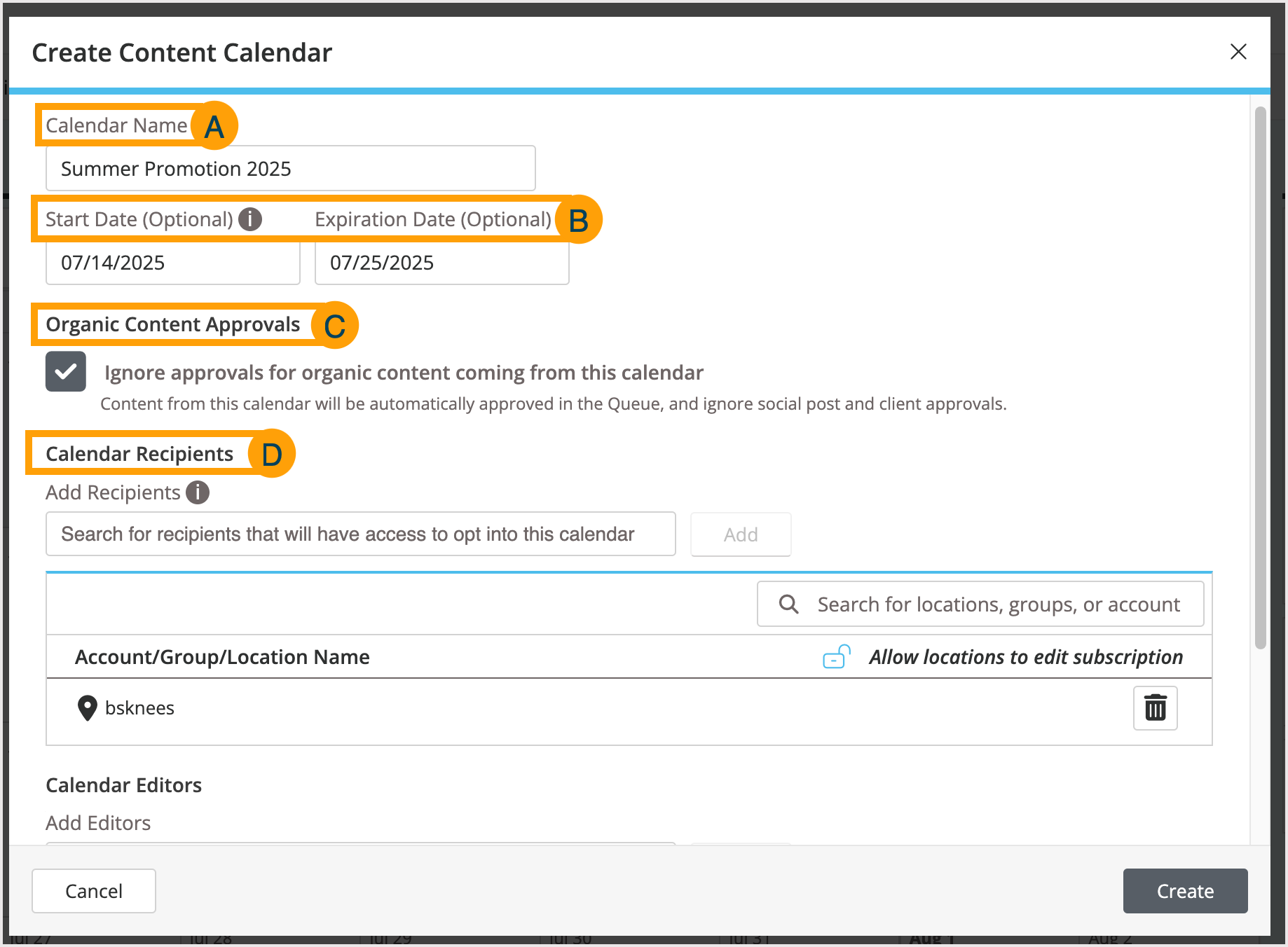Delete the bsknees recipient with trash icon
Image resolution: width=1288 pixels, height=947 pixels.
(1155, 707)
